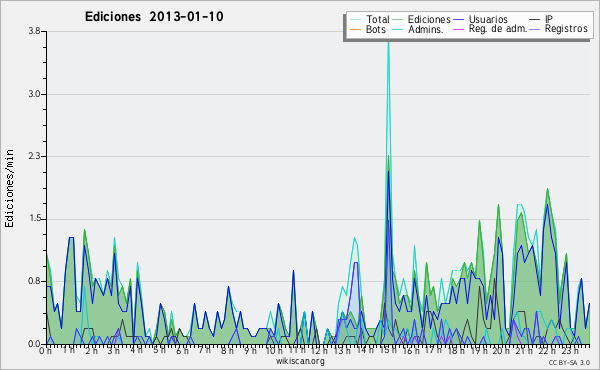Image resolution: width=600 pixels, height=370 pixels.
Task: Click the Reg. de adm. legend entry
Action: 491,29
